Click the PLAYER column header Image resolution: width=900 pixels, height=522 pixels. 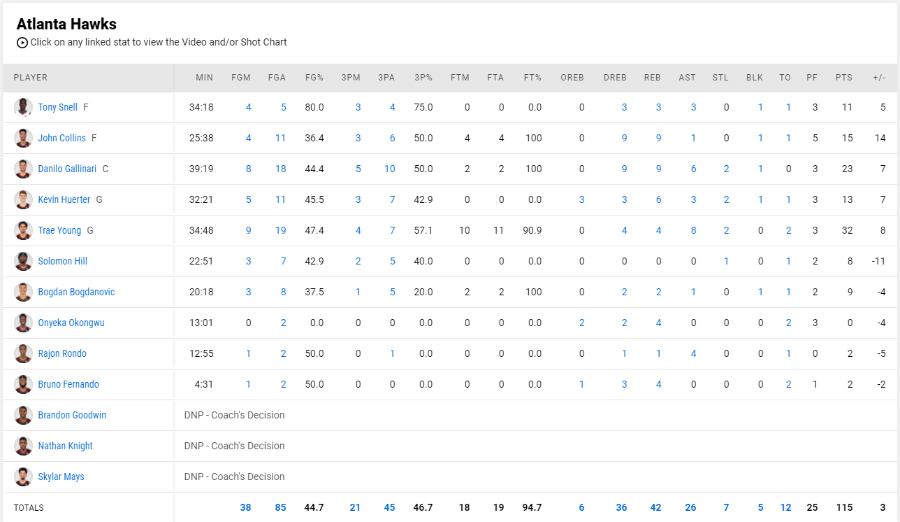pyautogui.click(x=30, y=78)
